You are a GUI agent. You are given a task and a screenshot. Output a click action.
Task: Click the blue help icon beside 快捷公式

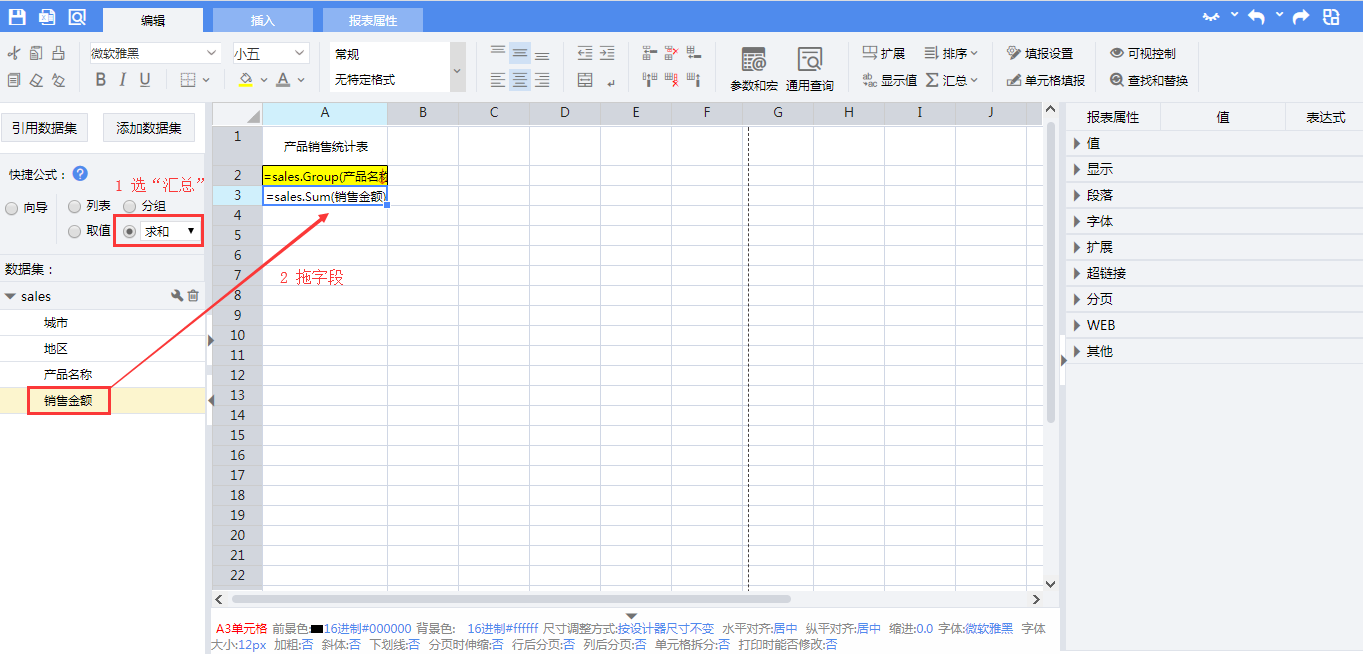(x=80, y=173)
